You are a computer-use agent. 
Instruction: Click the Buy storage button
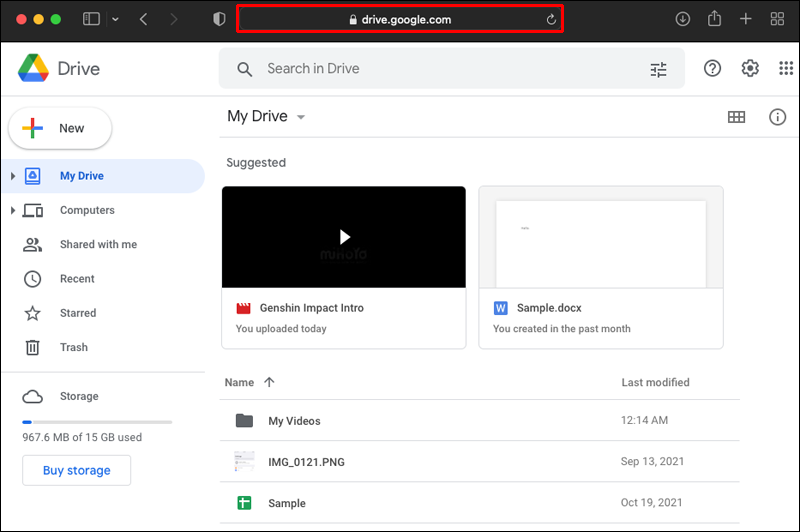coord(76,470)
